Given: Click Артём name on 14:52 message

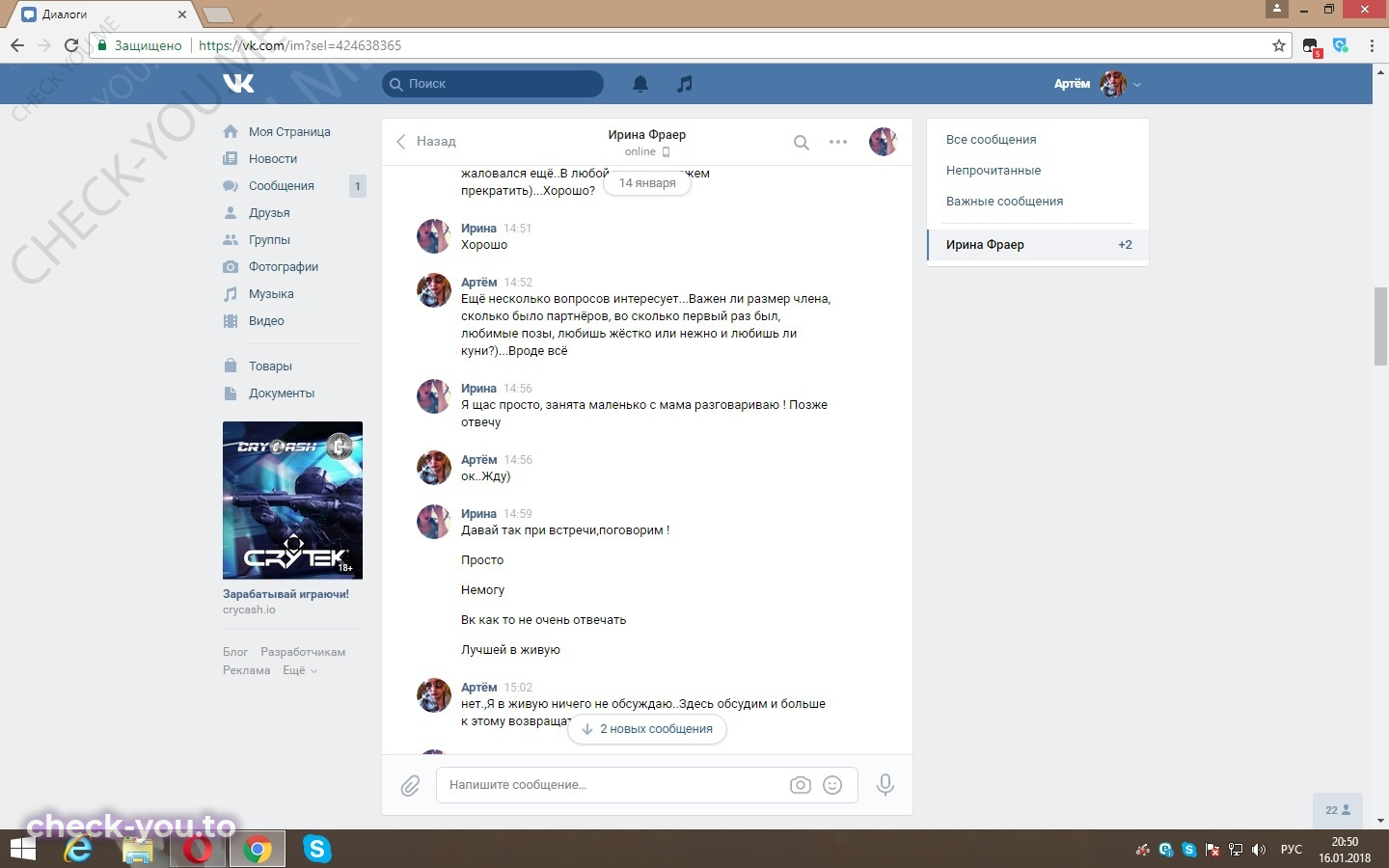Looking at the screenshot, I should tap(478, 283).
